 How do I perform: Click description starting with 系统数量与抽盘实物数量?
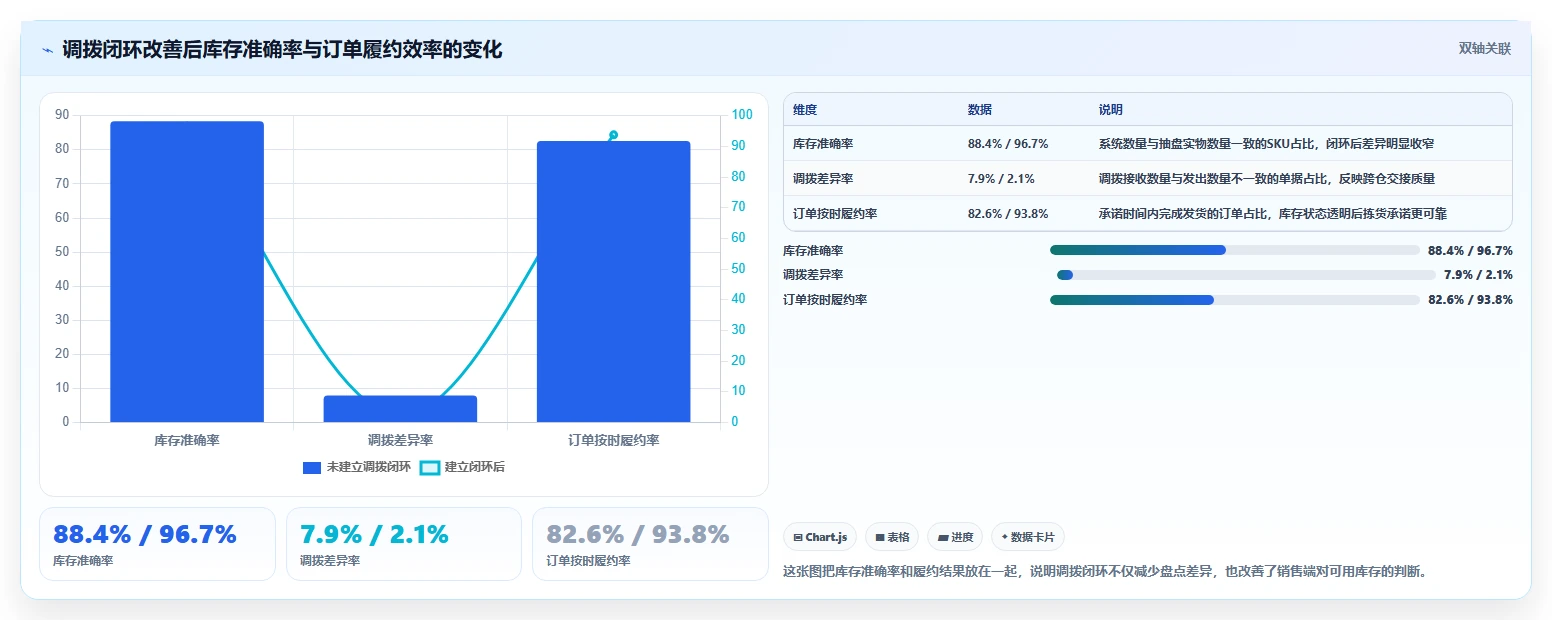click(x=1267, y=144)
